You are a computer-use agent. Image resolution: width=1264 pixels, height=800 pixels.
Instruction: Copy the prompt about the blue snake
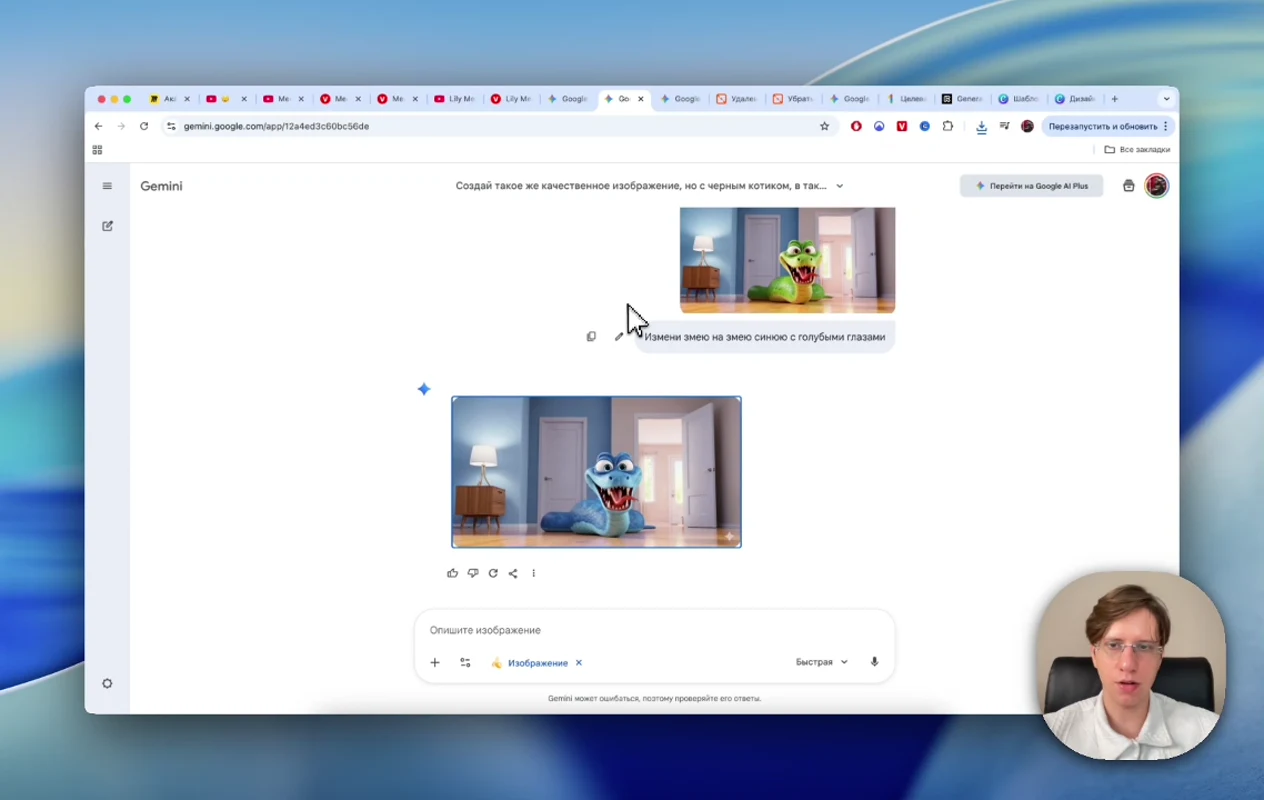tap(591, 337)
